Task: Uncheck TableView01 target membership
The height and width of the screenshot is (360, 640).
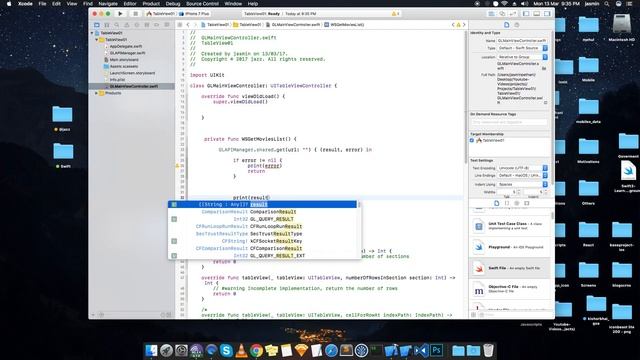Action: (x=472, y=140)
